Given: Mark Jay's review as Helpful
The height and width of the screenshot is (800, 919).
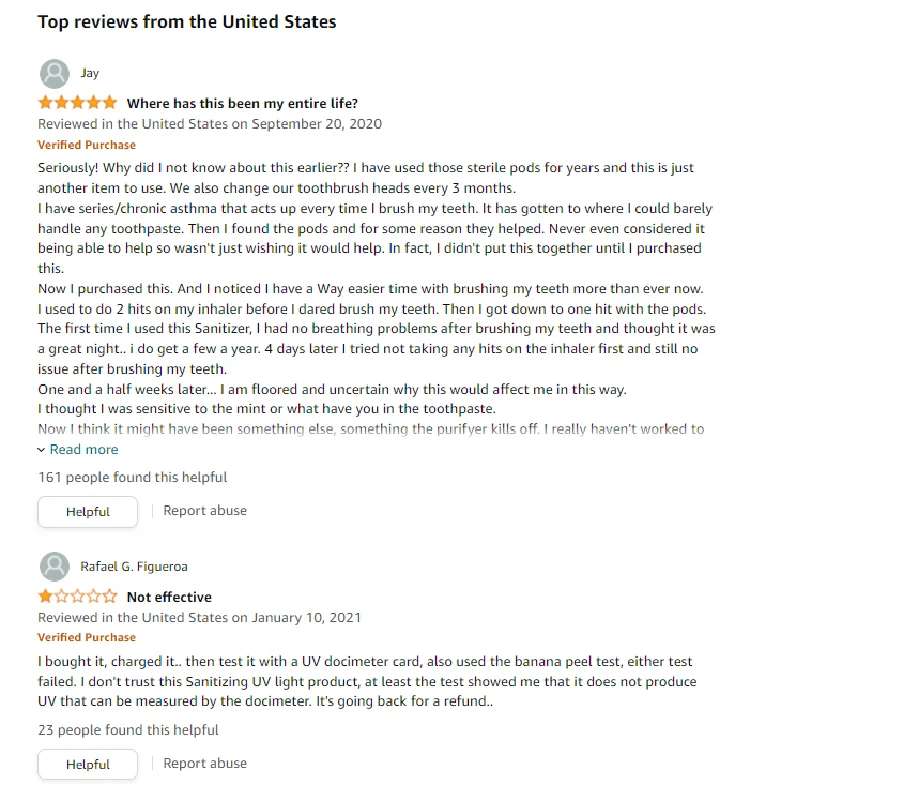Looking at the screenshot, I should click(x=88, y=512).
